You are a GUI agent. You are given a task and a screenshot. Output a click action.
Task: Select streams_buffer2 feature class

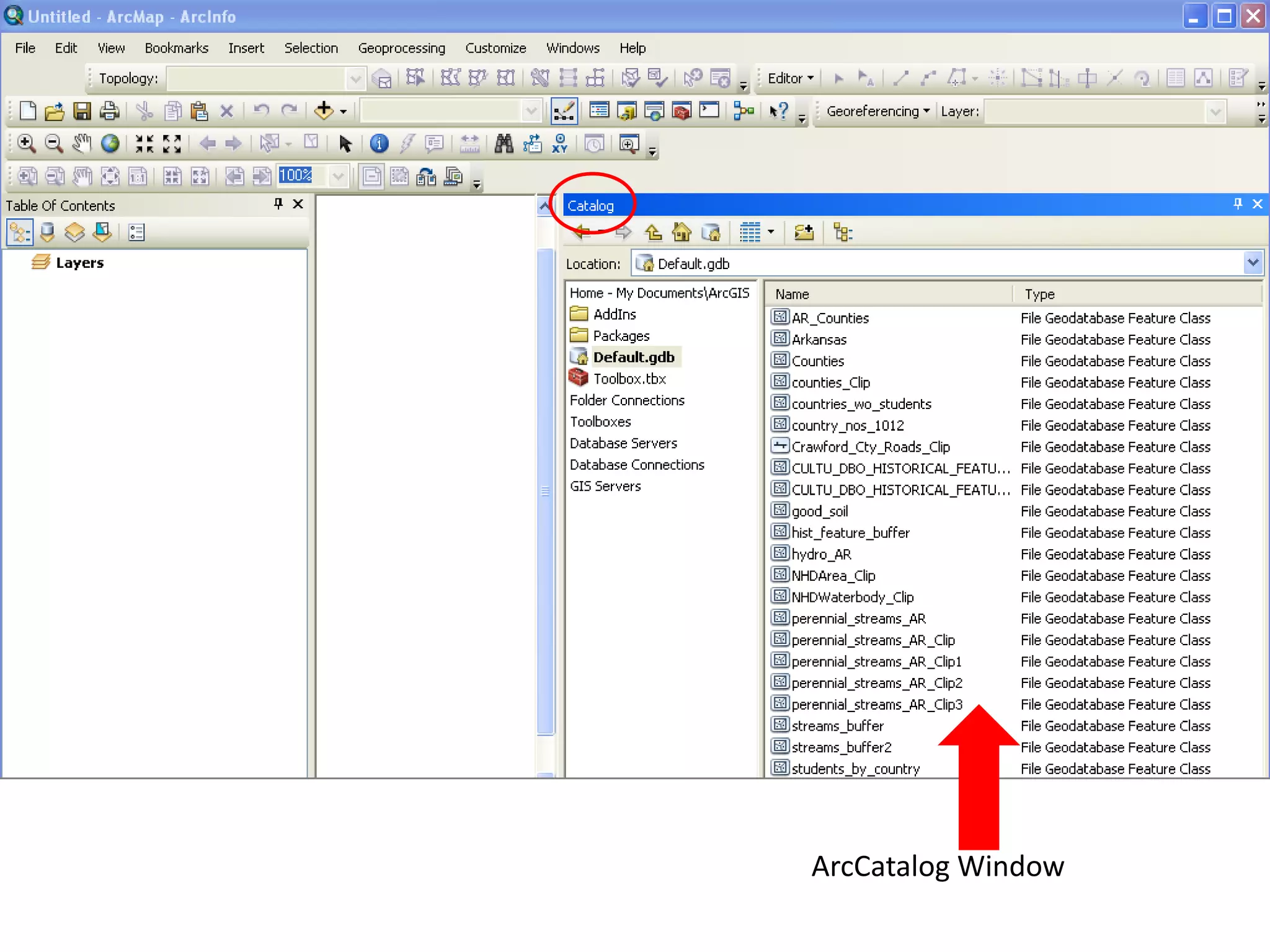[841, 747]
